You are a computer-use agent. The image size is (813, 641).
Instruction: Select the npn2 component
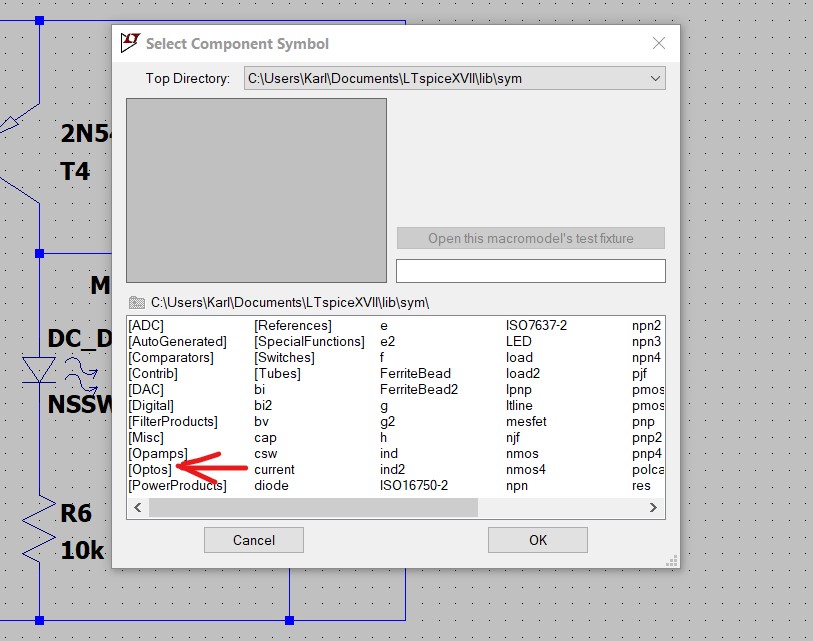(x=647, y=326)
